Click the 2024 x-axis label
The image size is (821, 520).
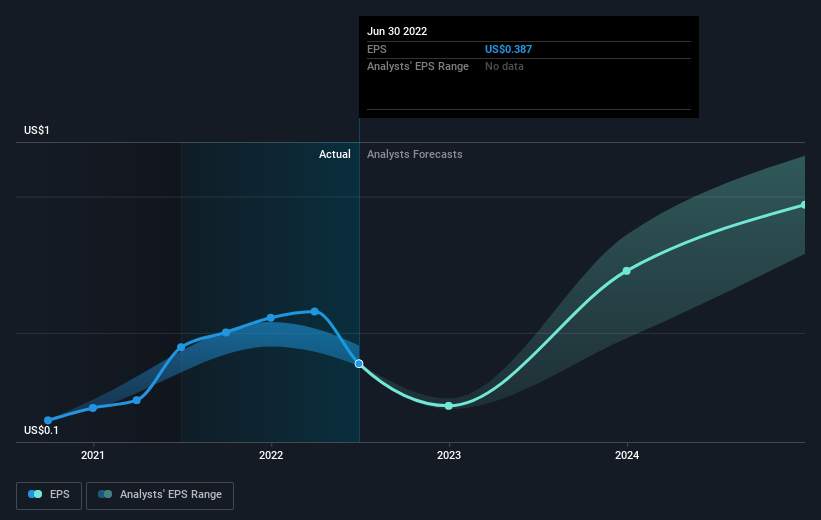tap(627, 455)
